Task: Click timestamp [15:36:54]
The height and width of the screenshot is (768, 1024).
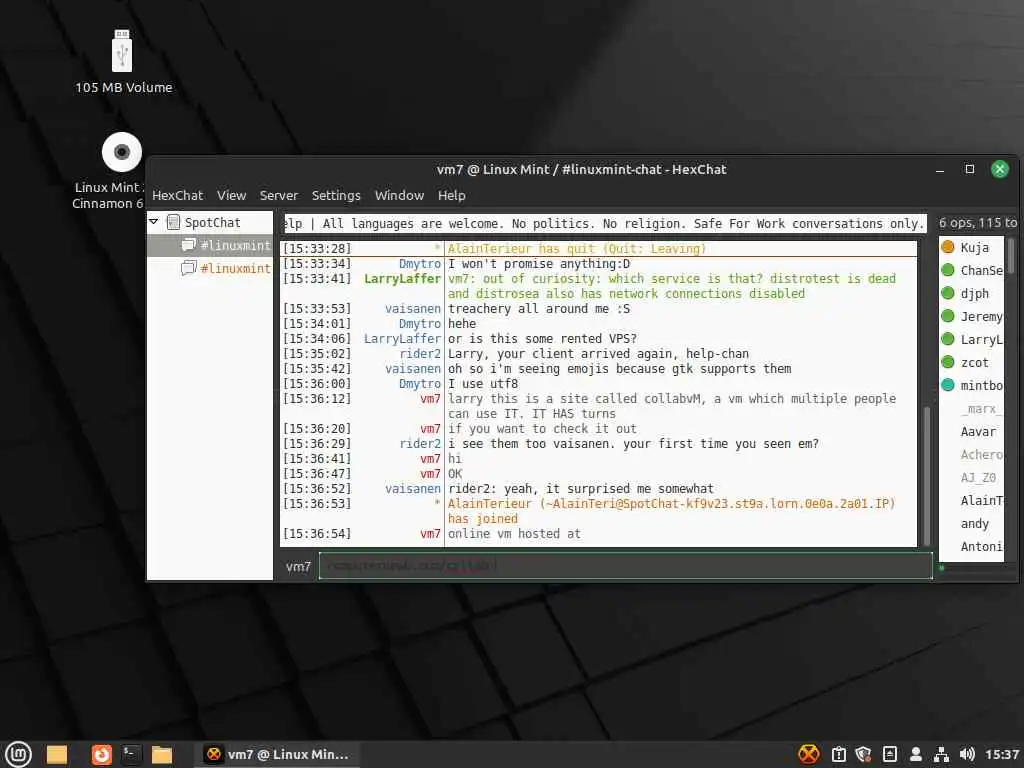Action: 317,534
